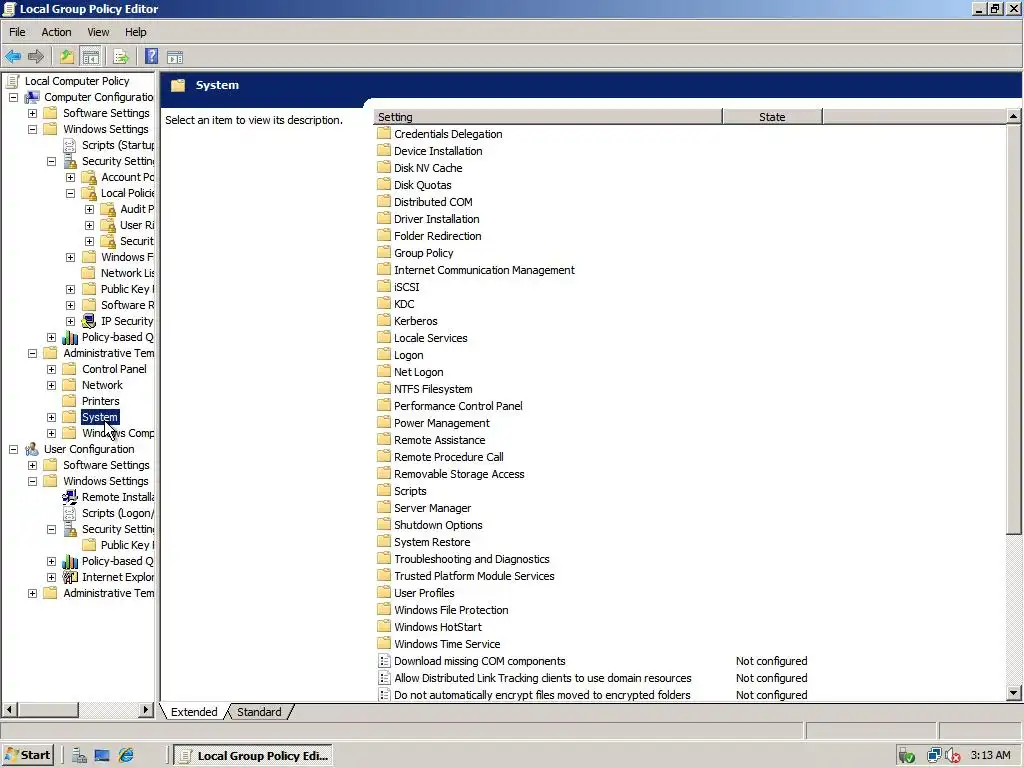Expand User Configuration Administrative Templates node
The height and width of the screenshot is (768, 1024).
pos(32,593)
